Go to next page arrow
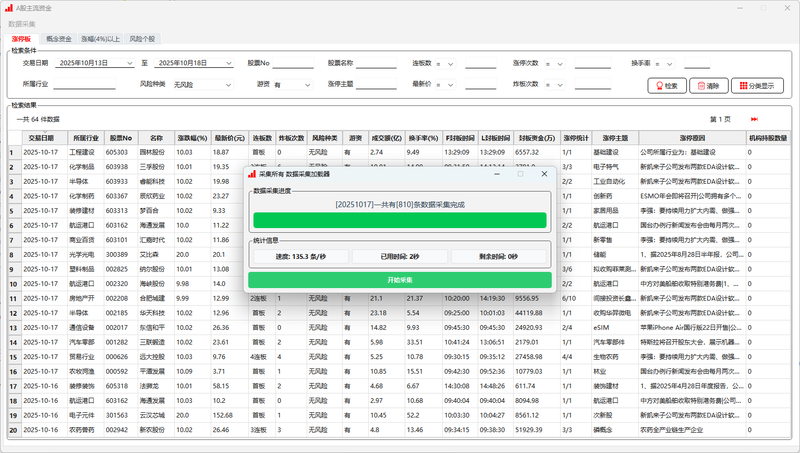 click(753, 119)
